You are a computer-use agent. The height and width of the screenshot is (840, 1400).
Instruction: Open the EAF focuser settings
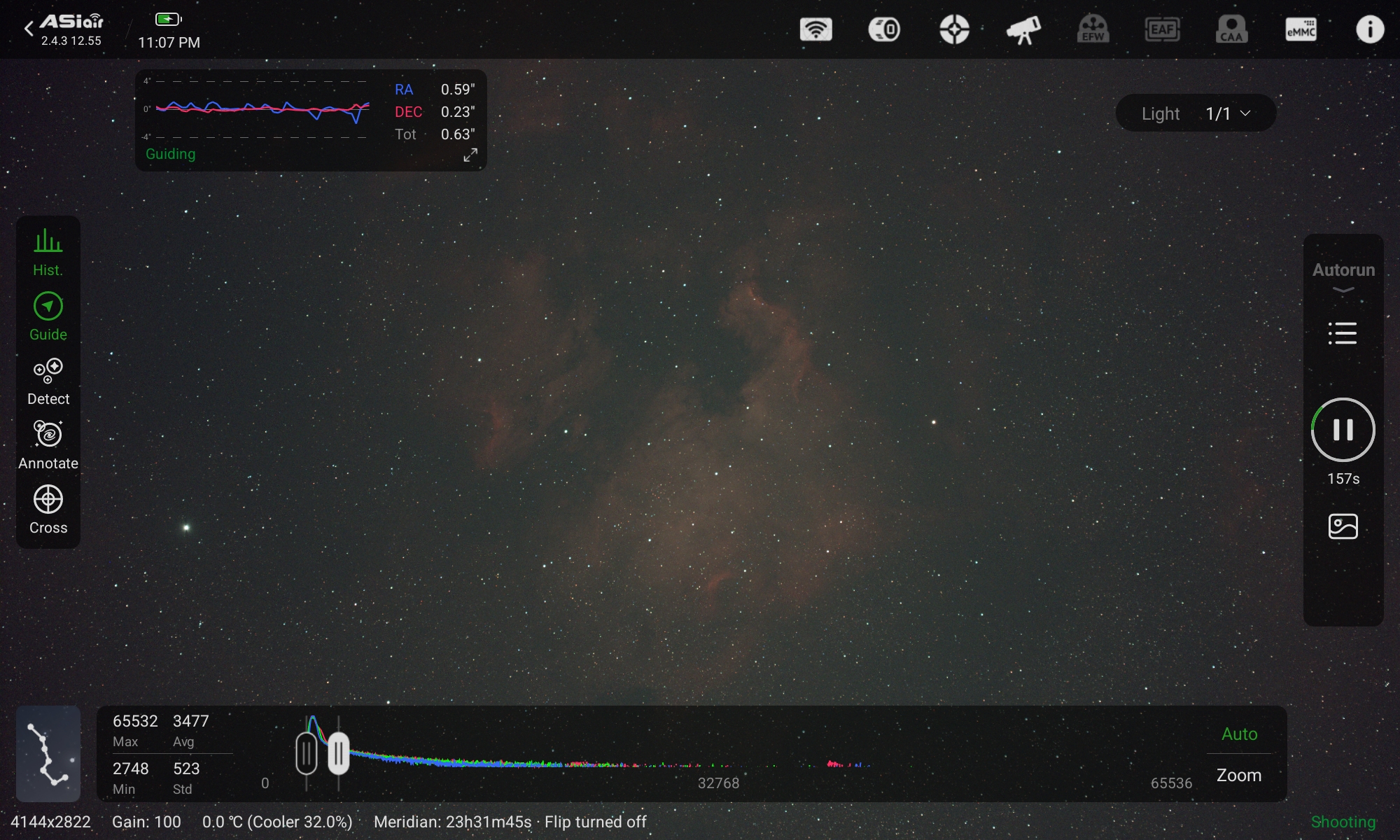coord(1162,29)
